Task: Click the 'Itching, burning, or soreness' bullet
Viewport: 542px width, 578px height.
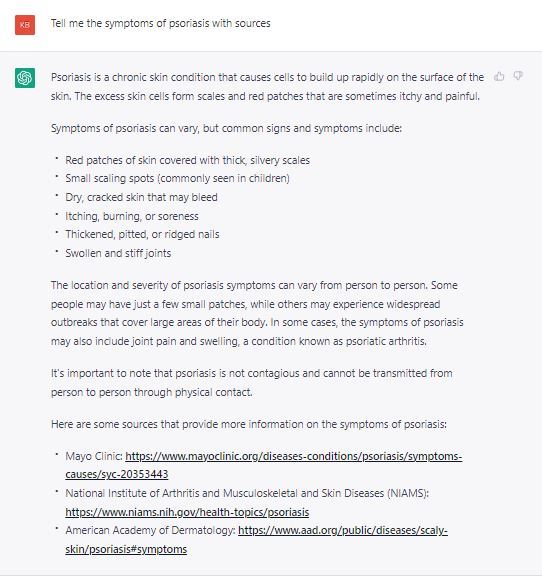Action: tap(132, 216)
